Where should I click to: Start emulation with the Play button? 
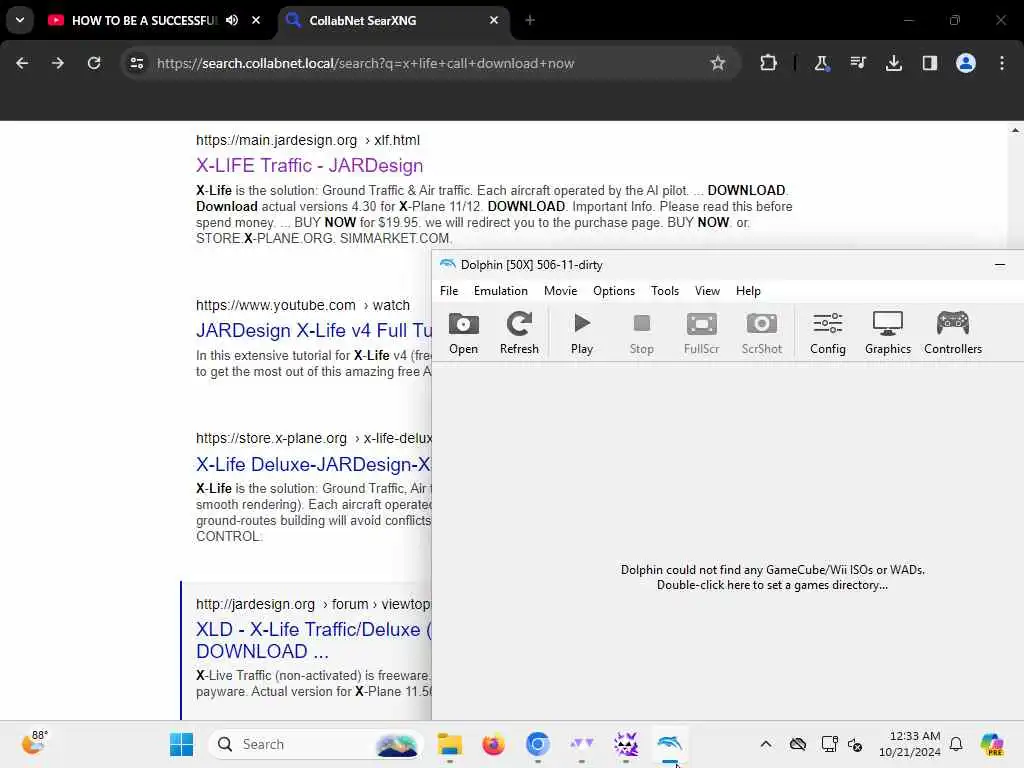582,333
